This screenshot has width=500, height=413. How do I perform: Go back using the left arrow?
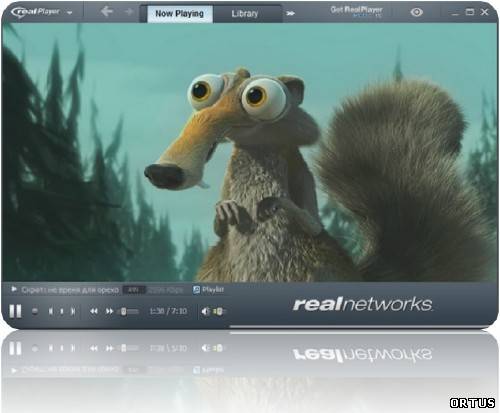[107, 12]
